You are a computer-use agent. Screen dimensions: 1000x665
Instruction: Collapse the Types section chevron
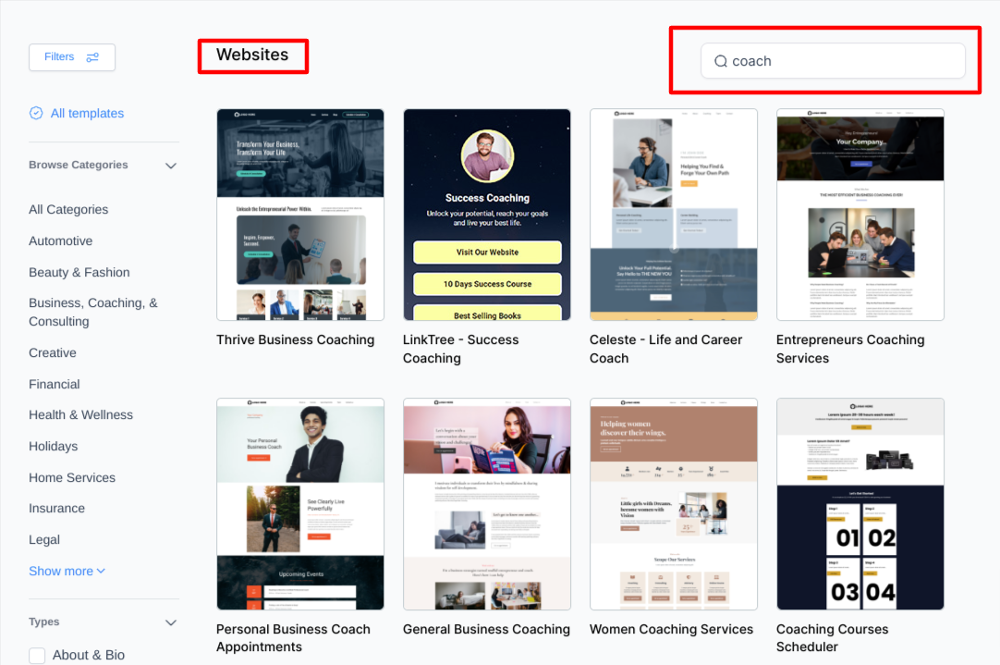(x=171, y=622)
